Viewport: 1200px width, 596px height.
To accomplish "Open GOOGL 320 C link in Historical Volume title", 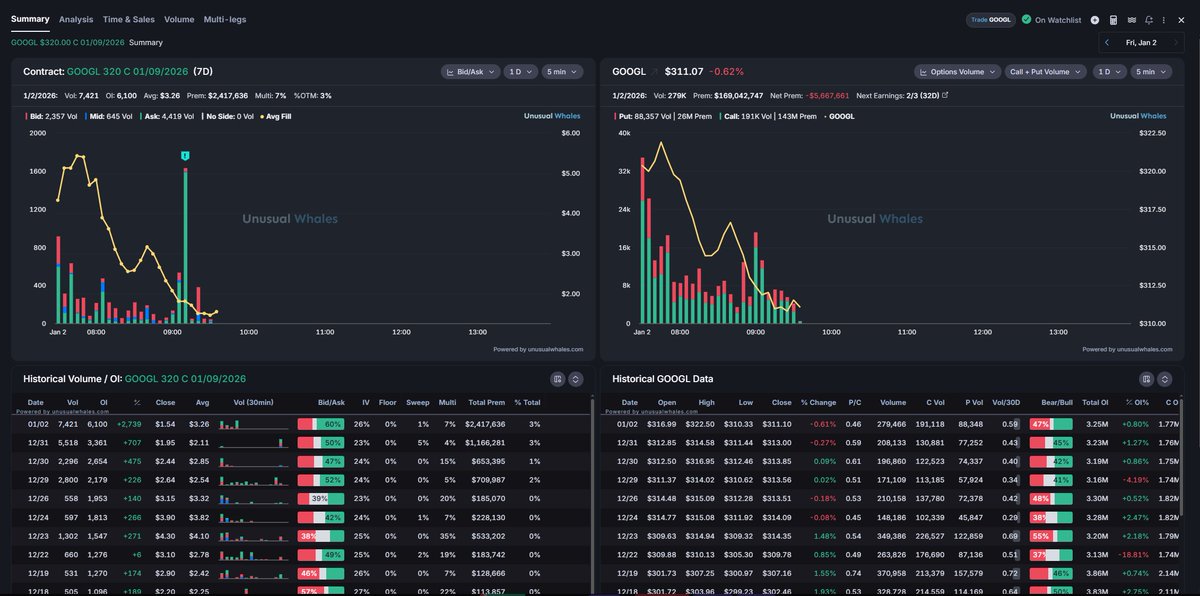I will pyautogui.click(x=185, y=379).
